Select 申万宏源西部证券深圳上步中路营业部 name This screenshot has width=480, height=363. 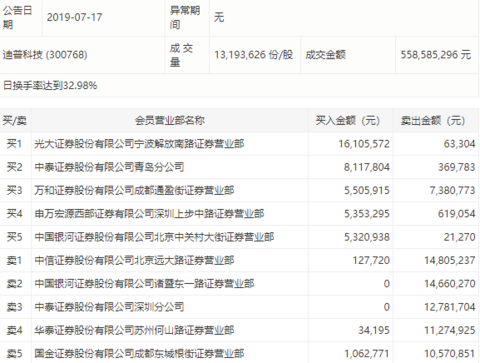tap(149, 214)
